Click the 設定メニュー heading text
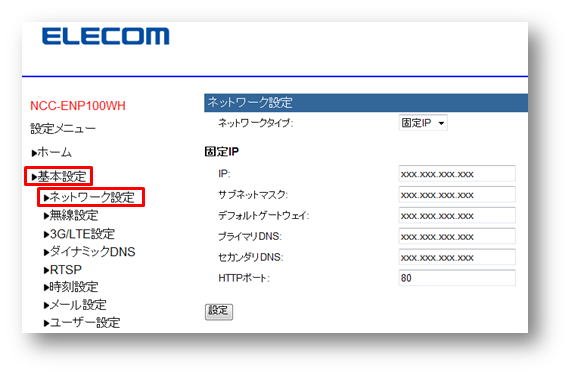Image resolution: width=570 pixels, height=375 pixels. 63,129
